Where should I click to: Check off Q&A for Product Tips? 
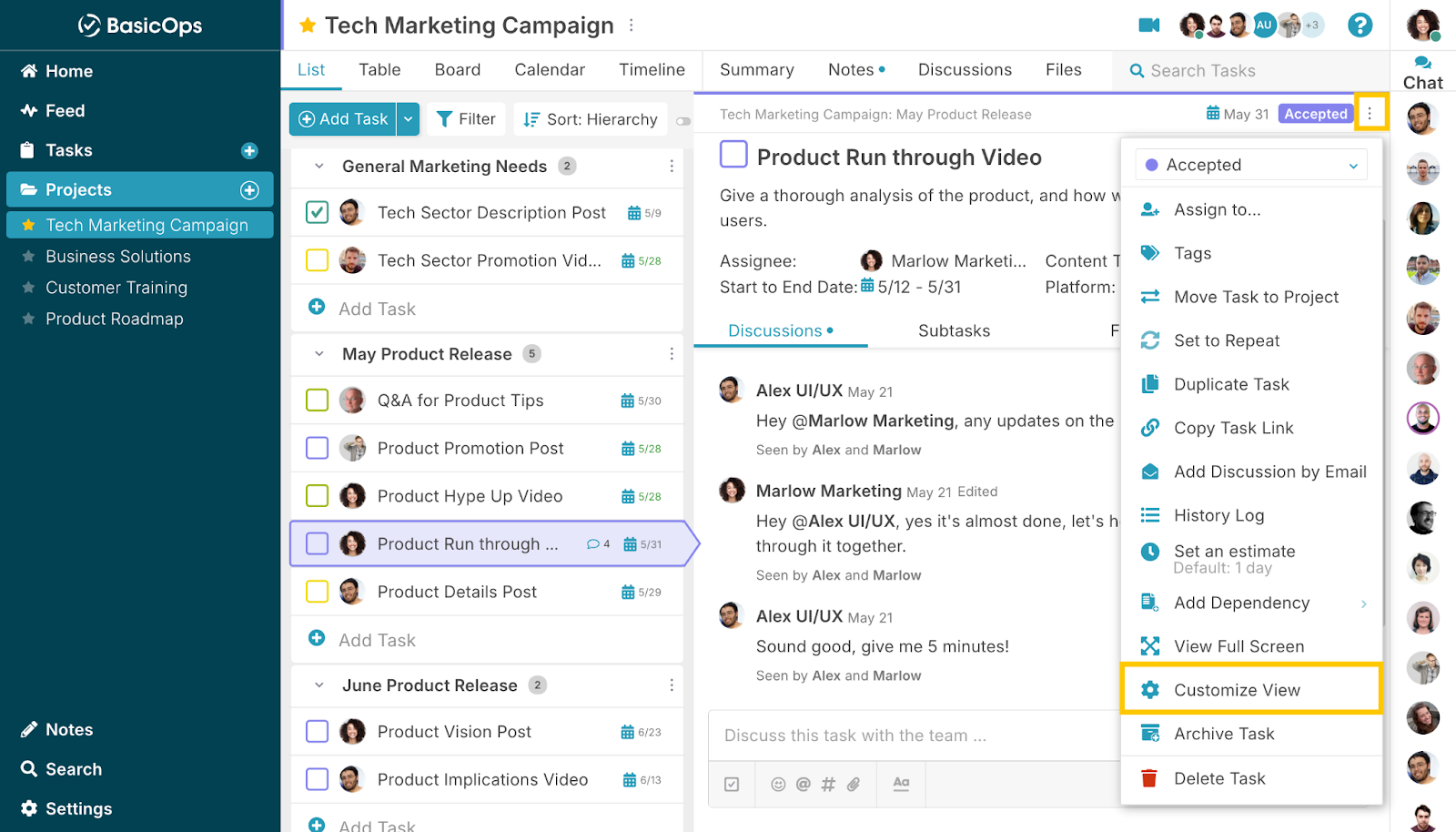pos(317,400)
